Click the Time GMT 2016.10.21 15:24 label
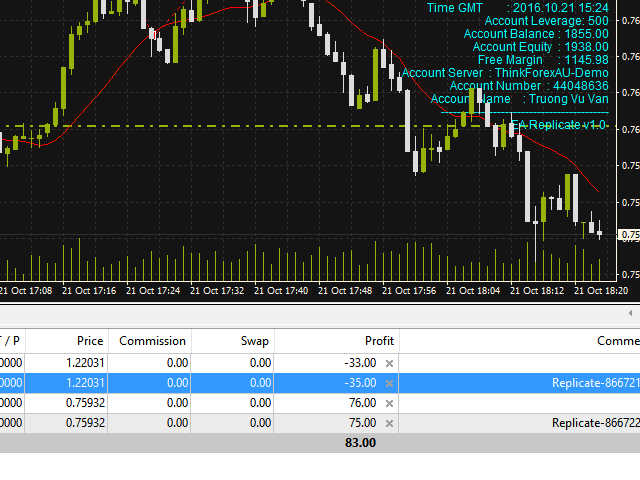640x480 pixels. [x=518, y=8]
